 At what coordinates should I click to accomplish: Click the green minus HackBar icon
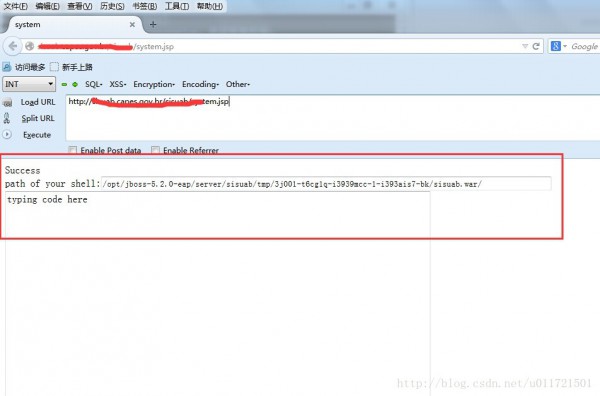coord(64,84)
